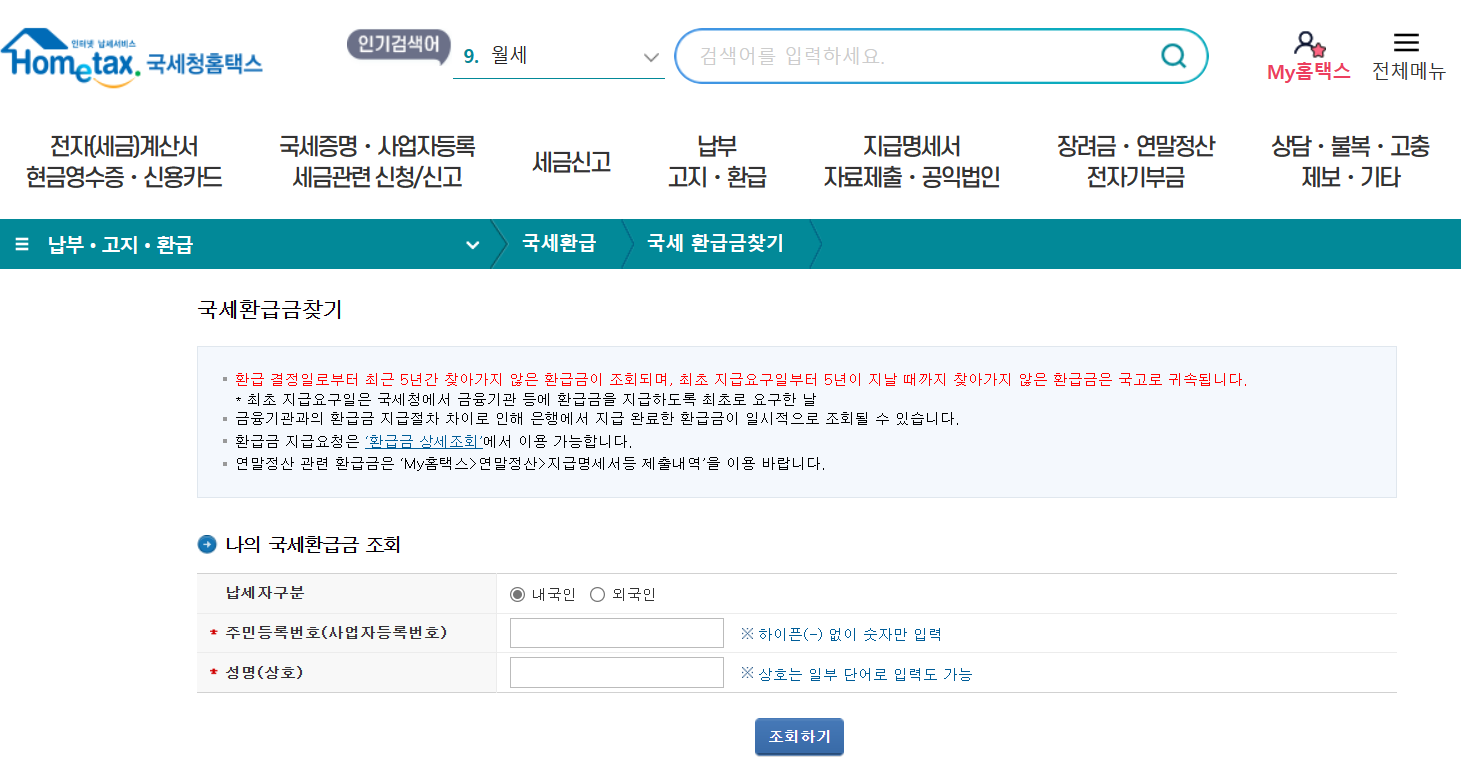Click the 조회하기 search button

(798, 735)
